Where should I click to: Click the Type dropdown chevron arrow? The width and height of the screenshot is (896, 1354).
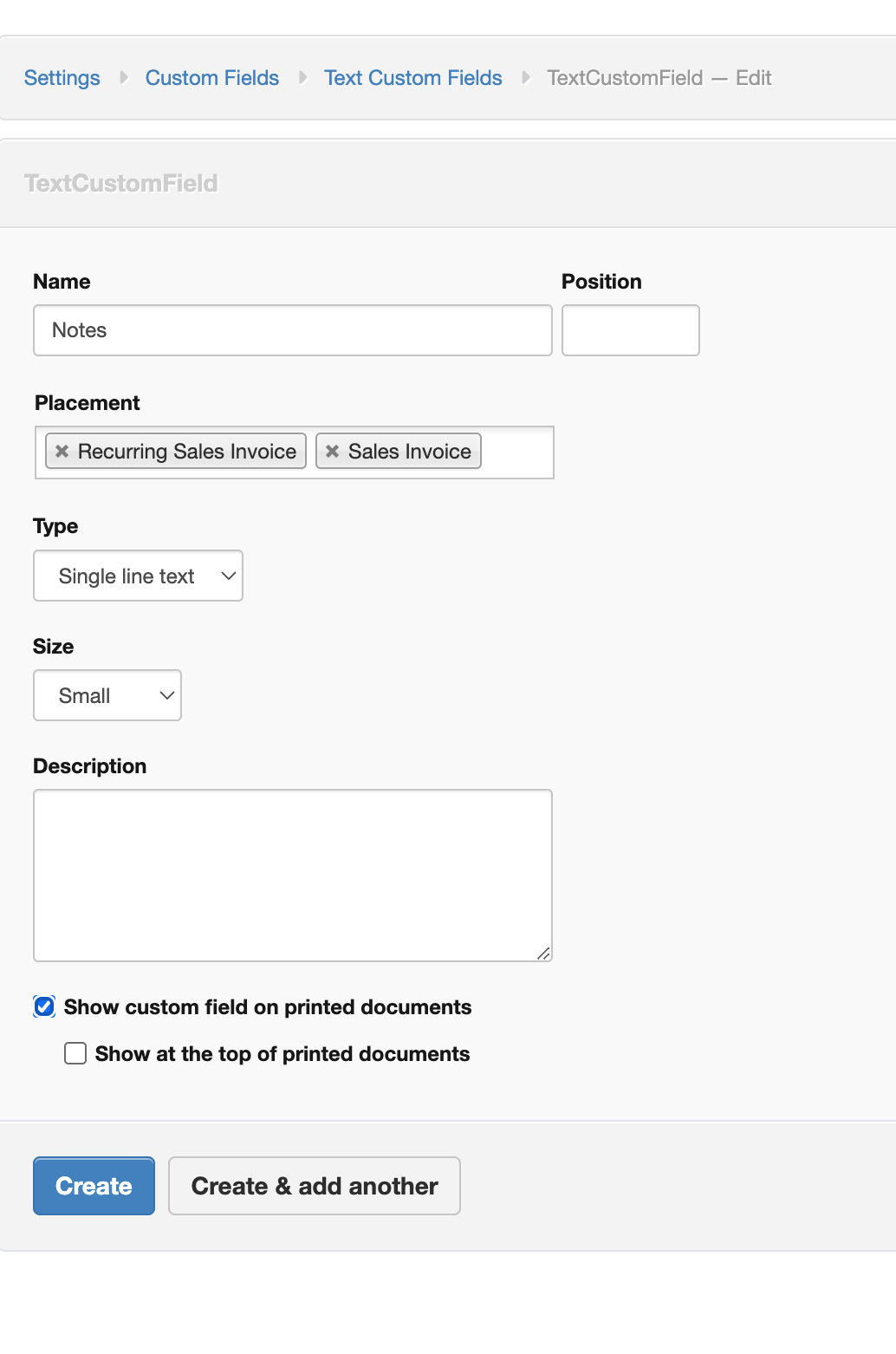(x=229, y=576)
